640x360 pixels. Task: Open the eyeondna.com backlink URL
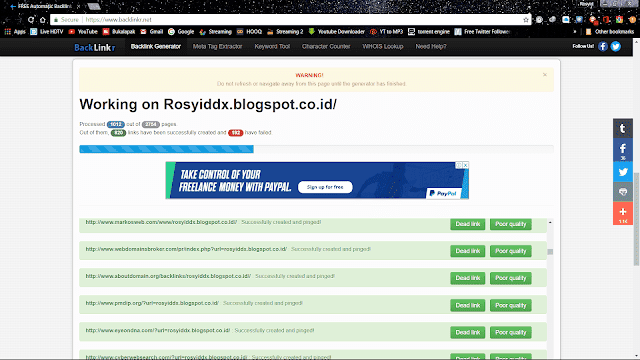158,330
